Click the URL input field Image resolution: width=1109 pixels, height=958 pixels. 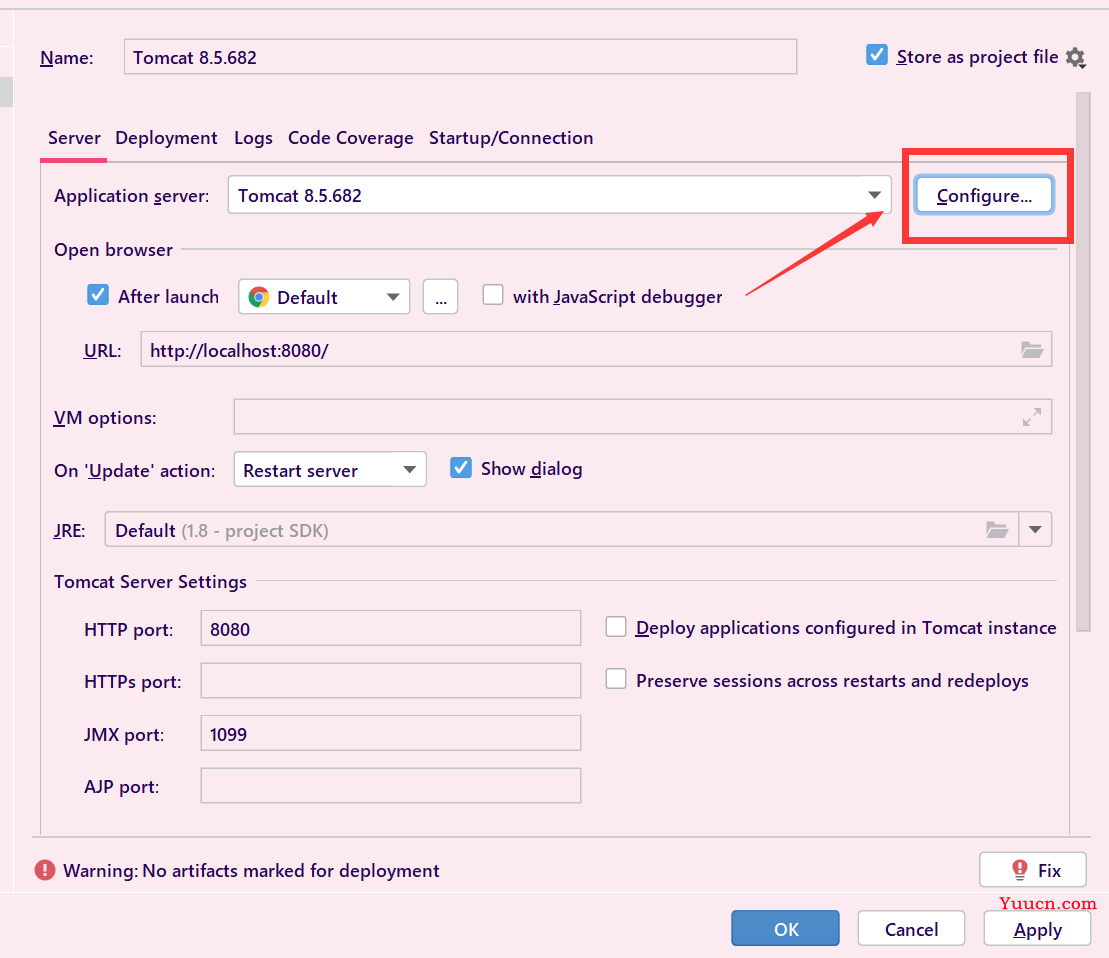click(x=596, y=349)
